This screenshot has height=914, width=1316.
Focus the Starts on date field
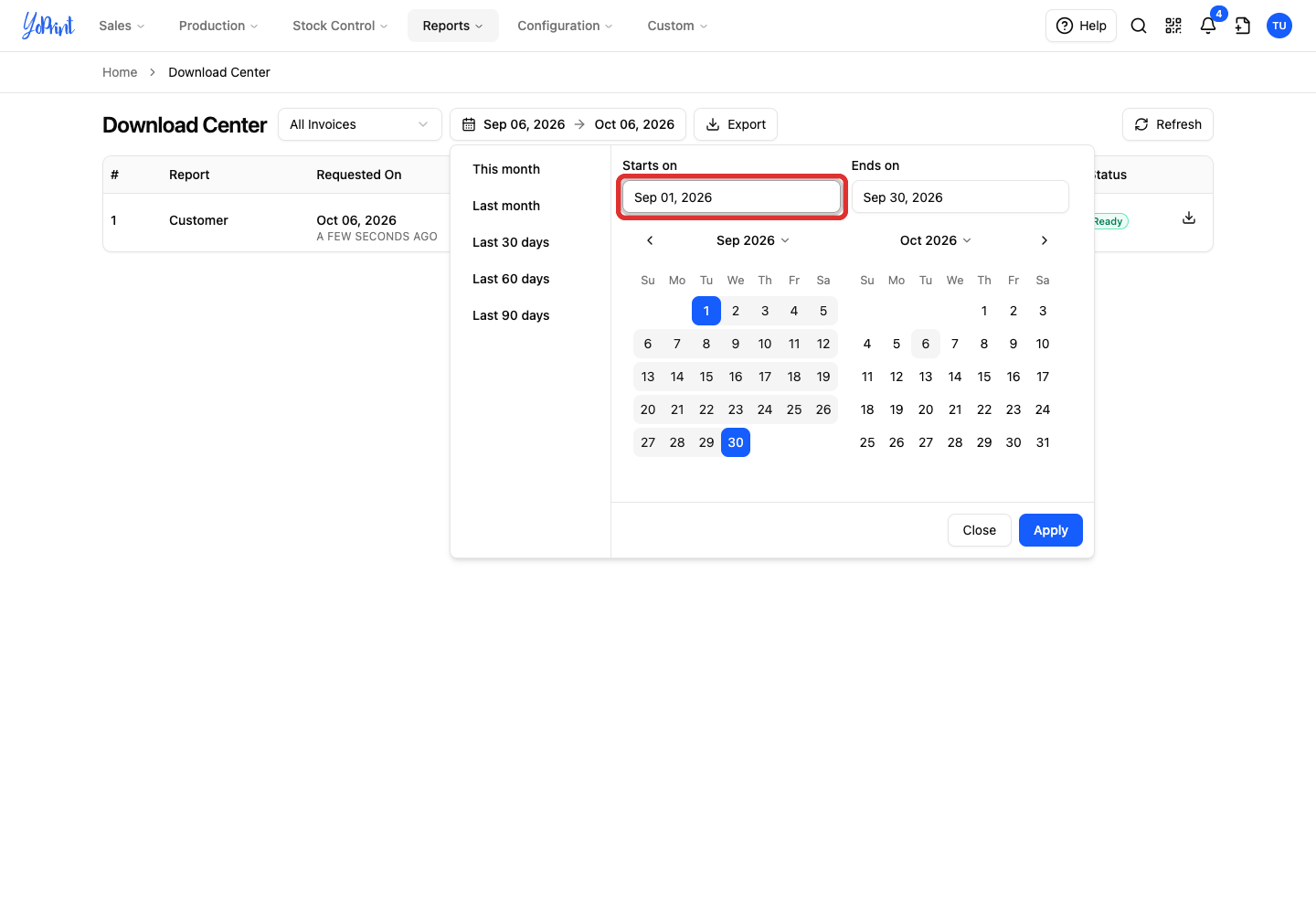point(731,197)
